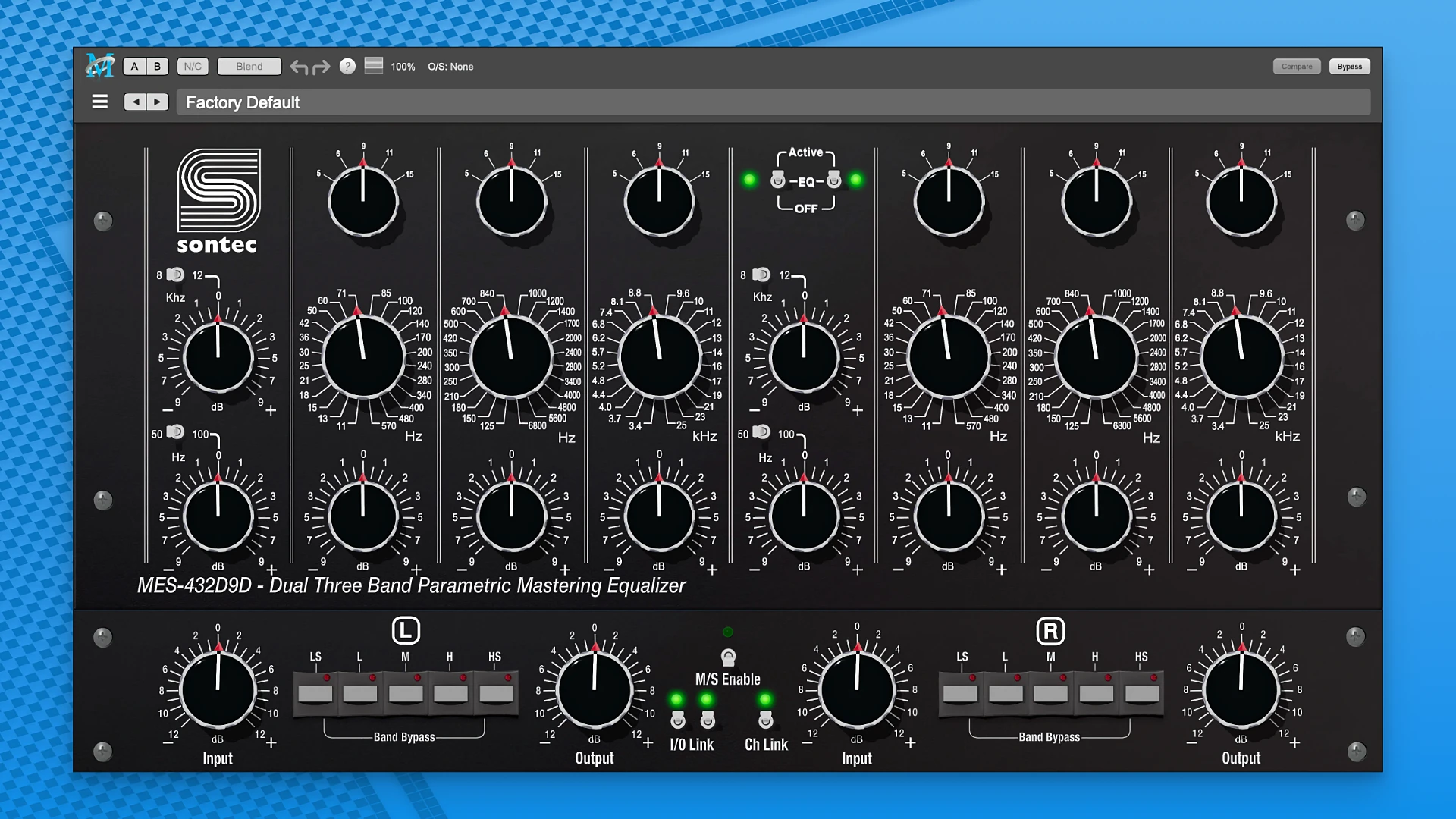Select the A preset slot
1456x819 pixels.
(x=133, y=66)
